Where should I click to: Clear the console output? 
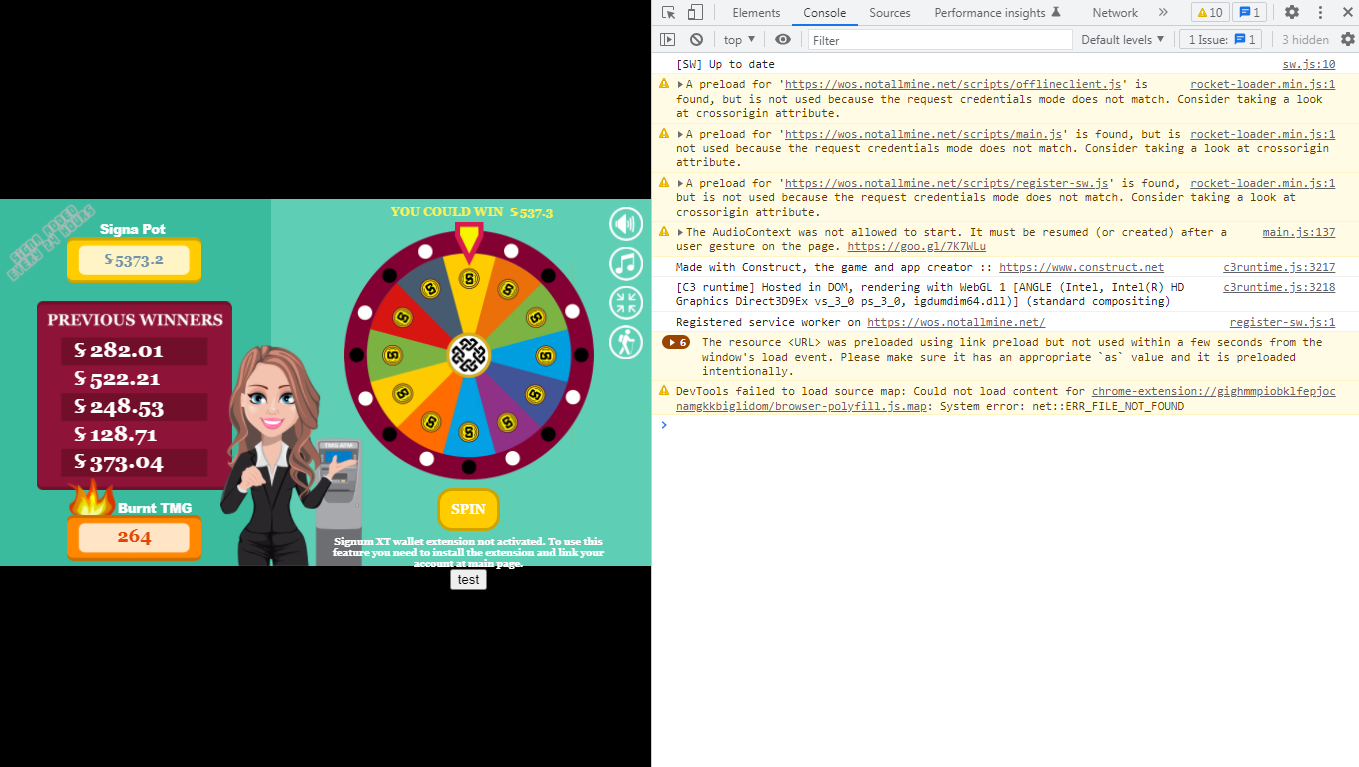point(697,39)
